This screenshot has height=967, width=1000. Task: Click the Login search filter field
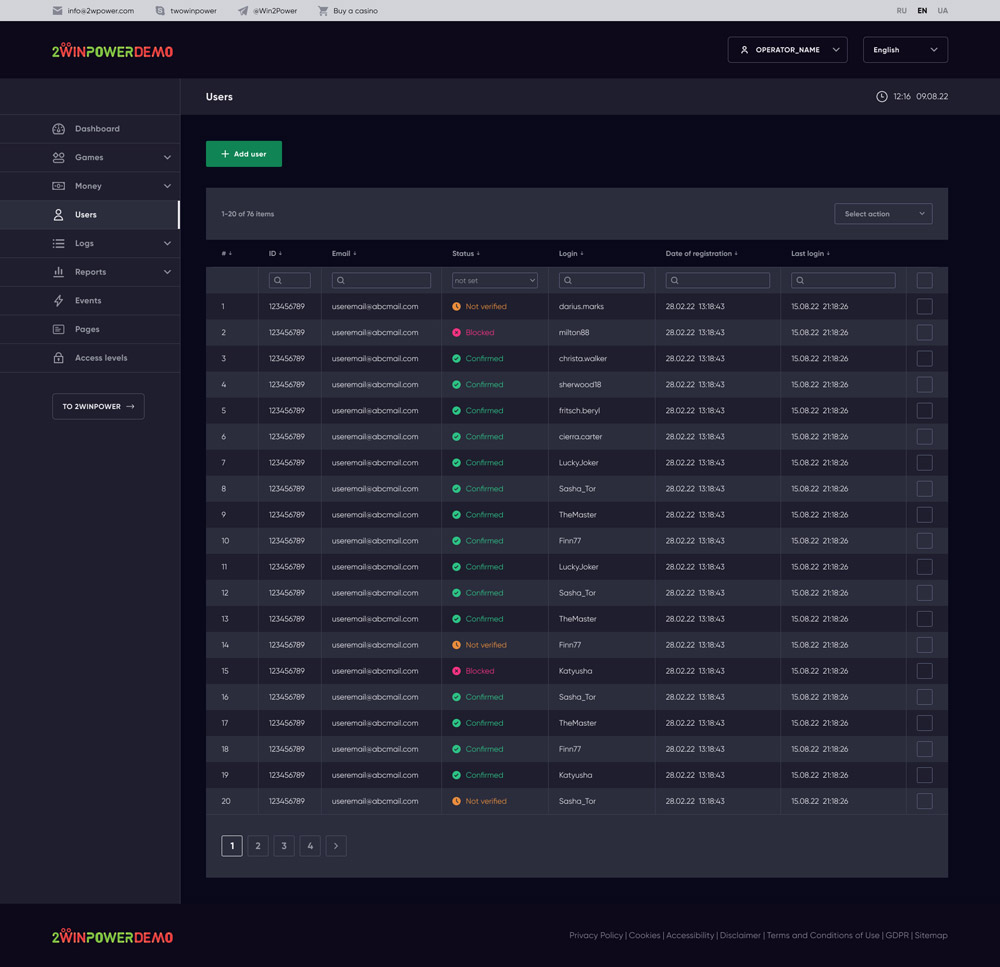coord(602,281)
